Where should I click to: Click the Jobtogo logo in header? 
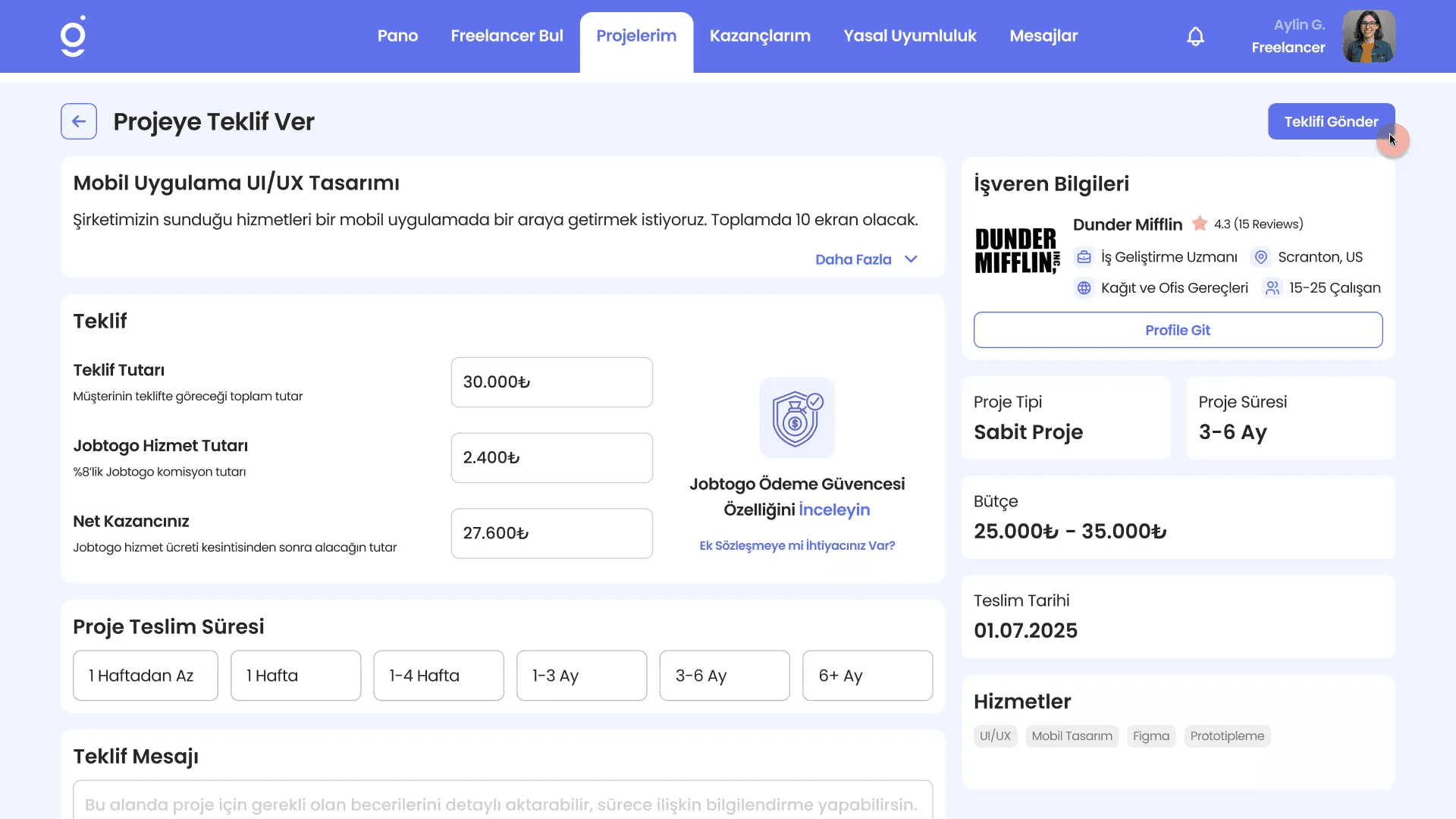pos(73,36)
